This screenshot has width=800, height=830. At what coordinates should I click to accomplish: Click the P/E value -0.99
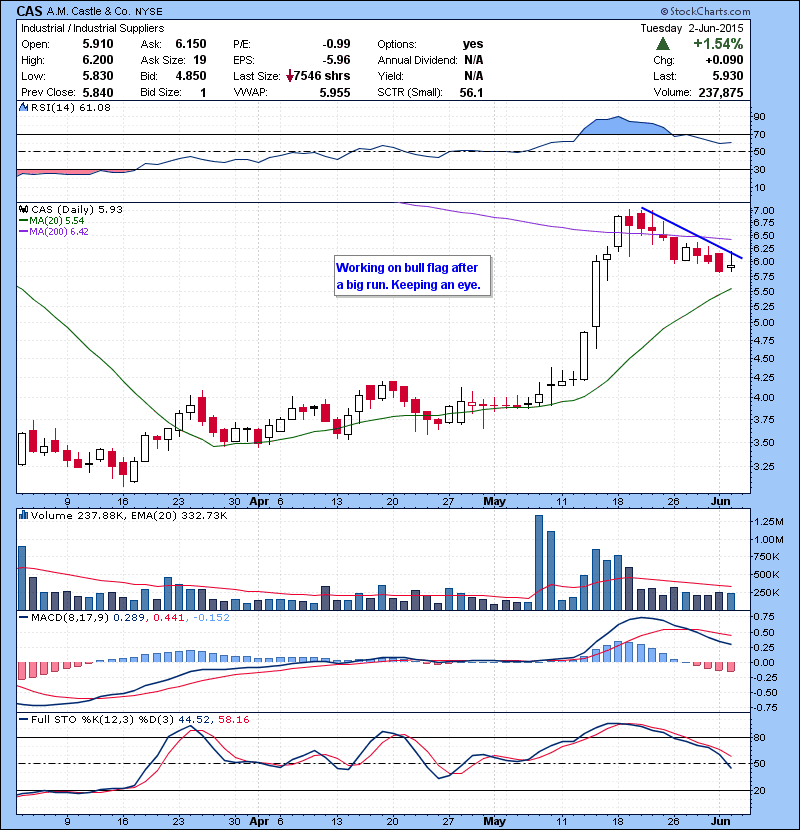point(337,44)
